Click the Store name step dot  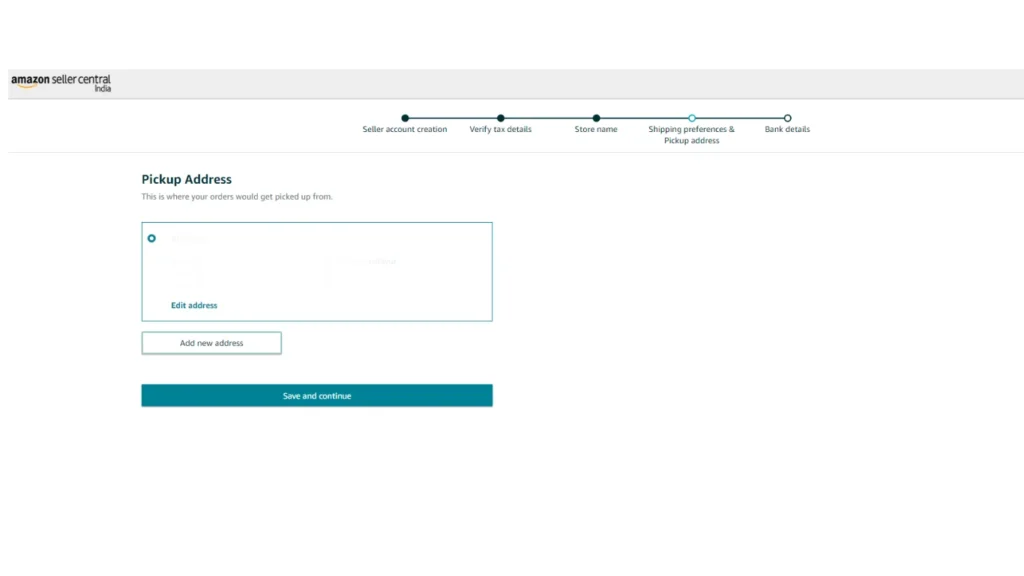click(596, 118)
